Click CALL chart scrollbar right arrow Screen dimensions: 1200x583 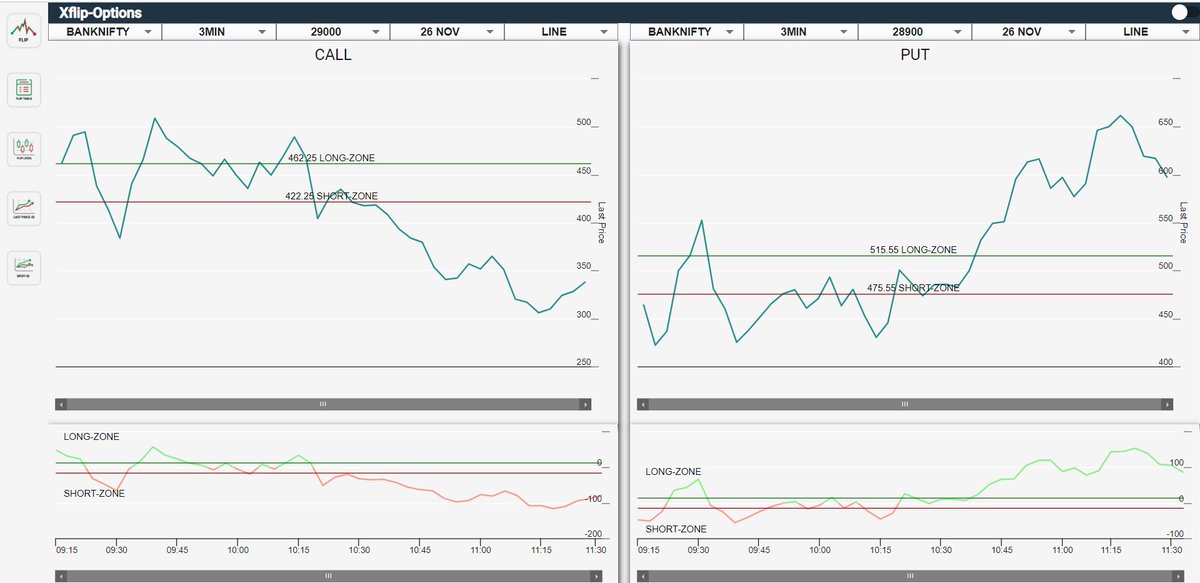point(585,405)
